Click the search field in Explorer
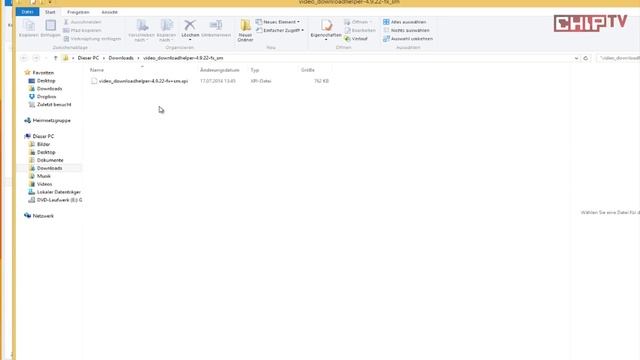Screen dimensions: 640x360 [x=618, y=58]
